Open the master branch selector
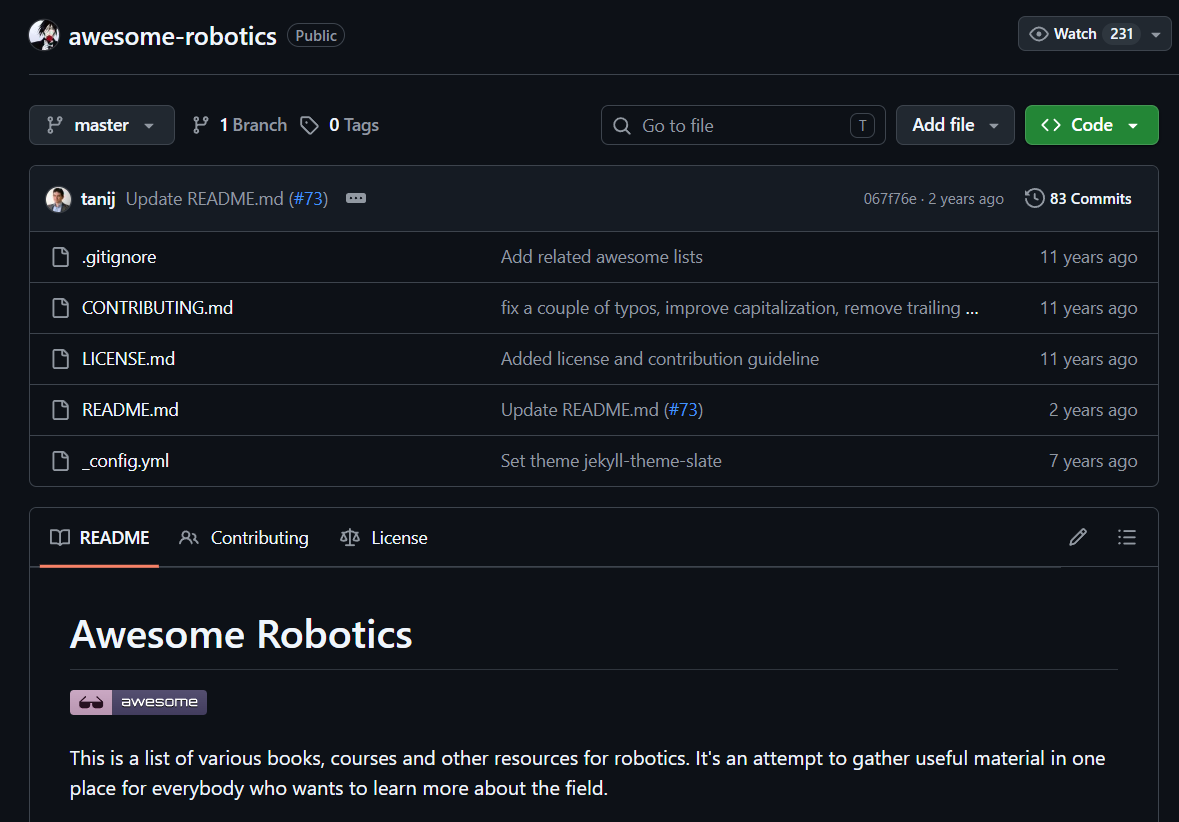 click(x=102, y=125)
